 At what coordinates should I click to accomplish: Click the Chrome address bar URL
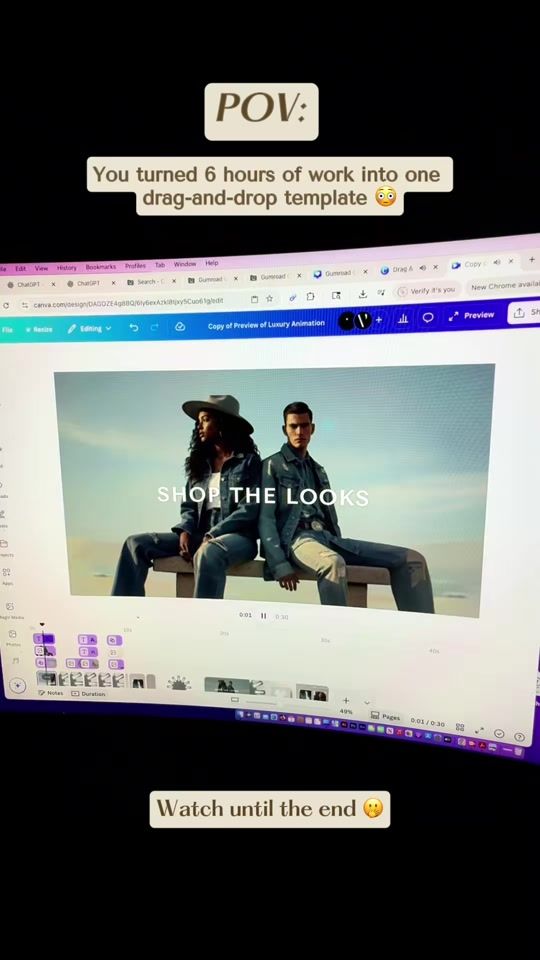click(x=128, y=302)
